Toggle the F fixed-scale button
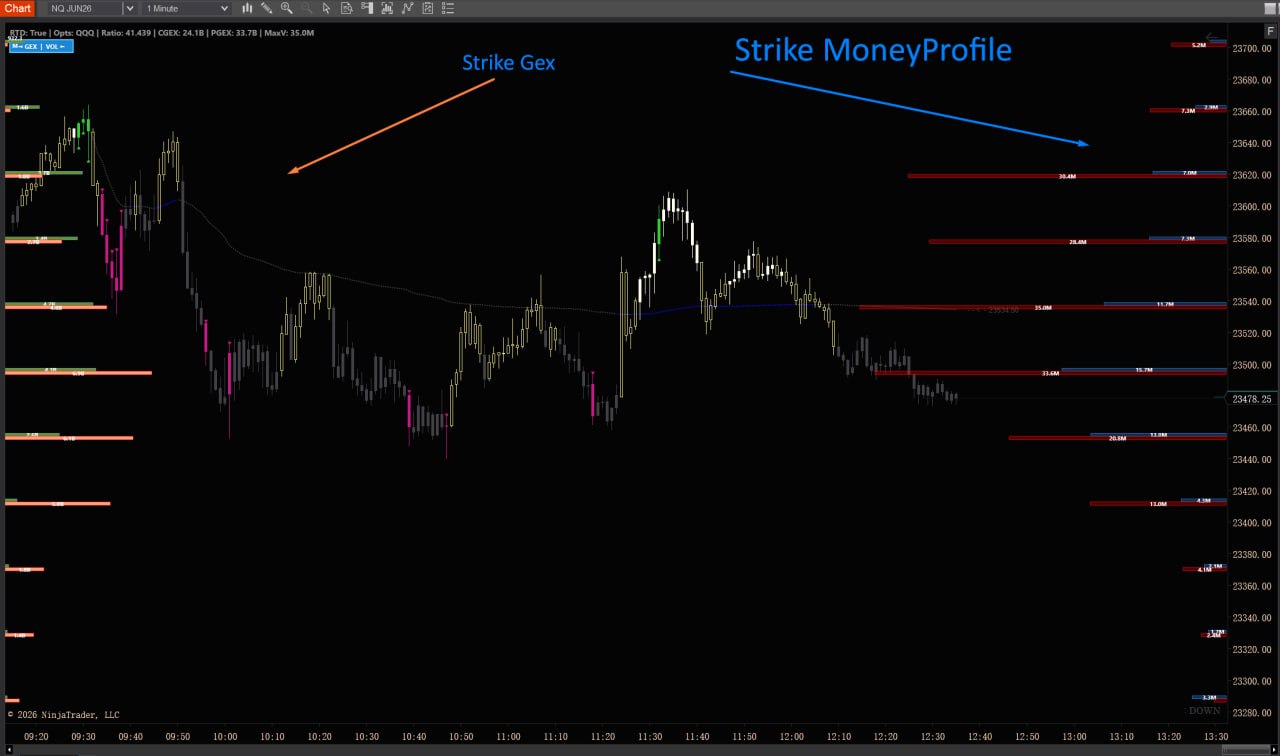The image size is (1280, 756). point(1270,32)
